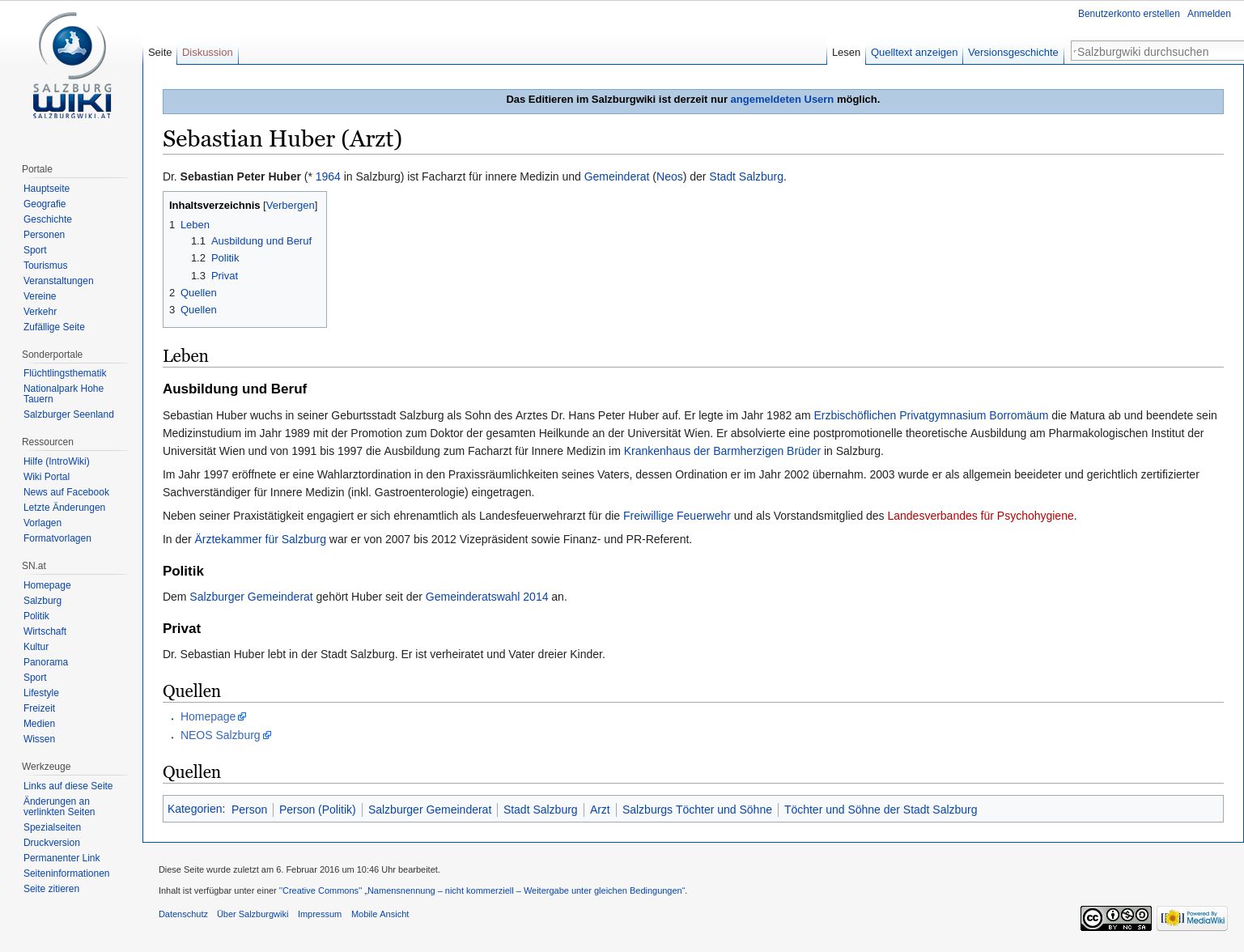Open the Quelltext anzeigen tab
Screen dimensions: 1244x952
914,52
